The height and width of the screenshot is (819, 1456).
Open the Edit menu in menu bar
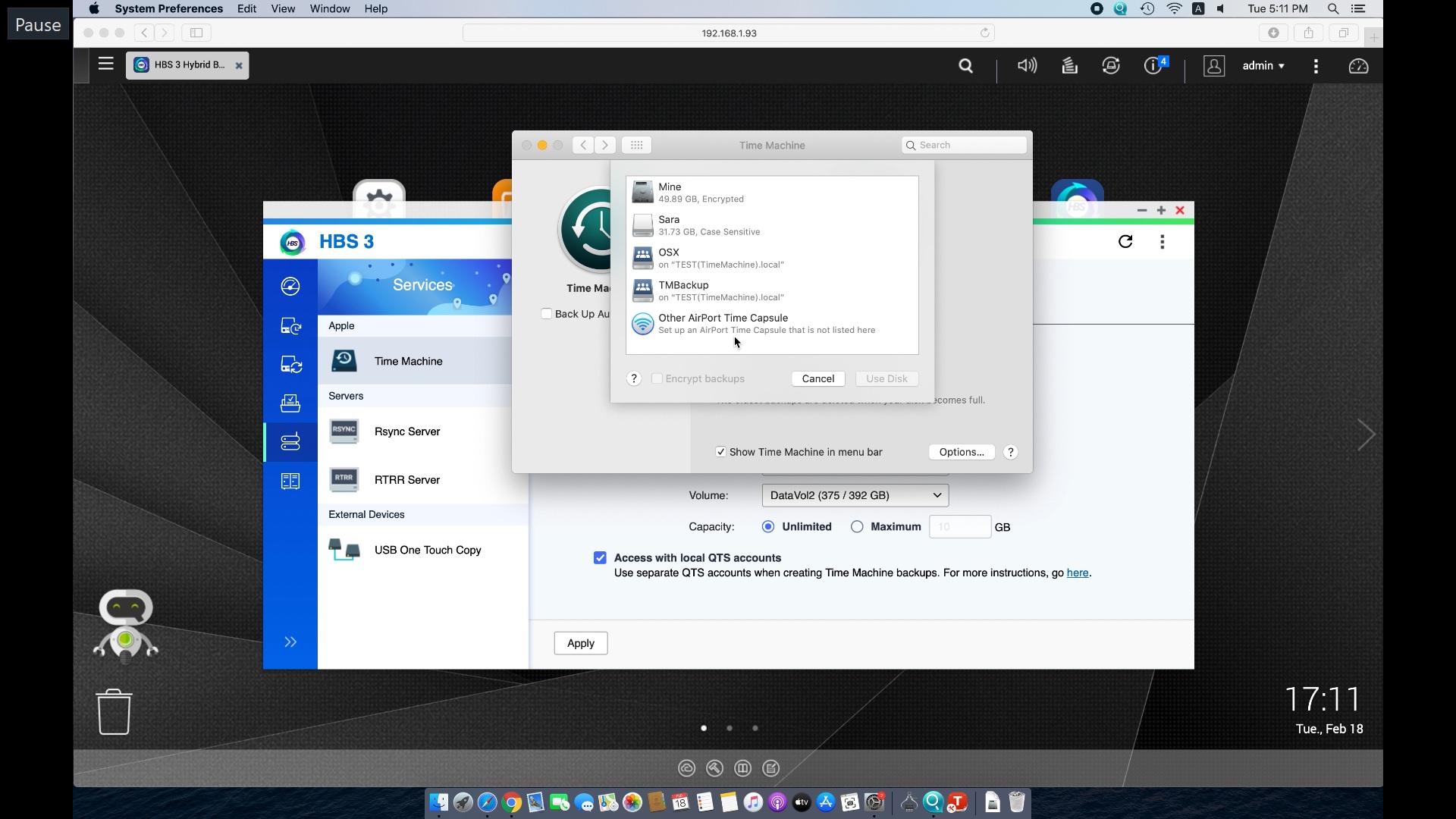[x=246, y=9]
